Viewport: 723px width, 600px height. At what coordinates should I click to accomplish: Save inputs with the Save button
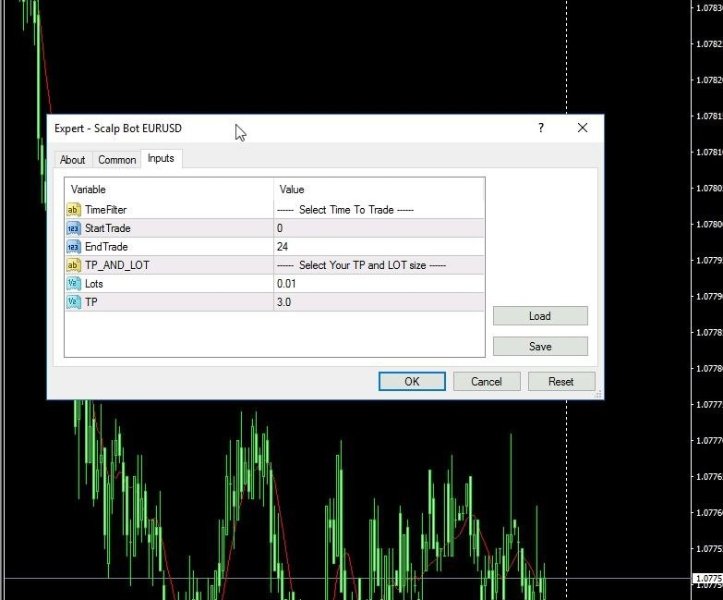pos(540,346)
